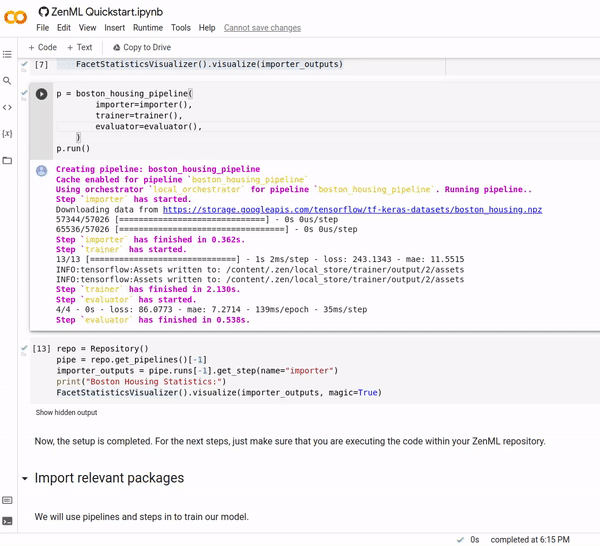Click the 'Step trainer has finished in 2.130s' line
Image resolution: width=600 pixels, height=546 pixels.
148,289
